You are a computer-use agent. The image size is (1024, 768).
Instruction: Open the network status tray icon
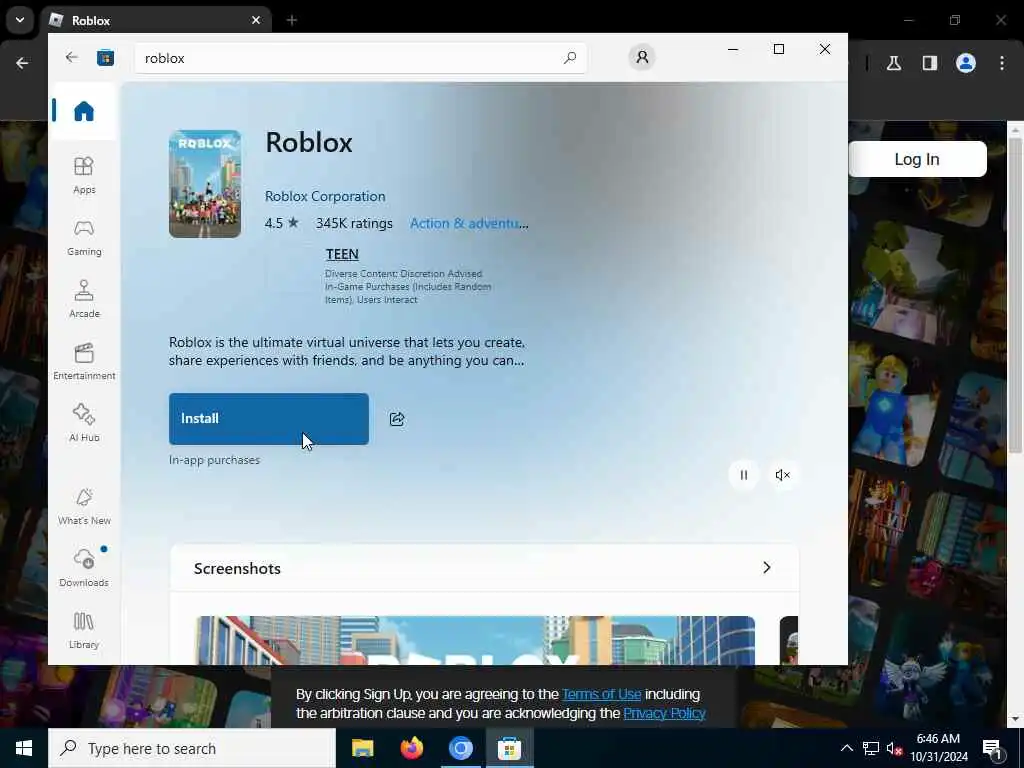coord(871,748)
